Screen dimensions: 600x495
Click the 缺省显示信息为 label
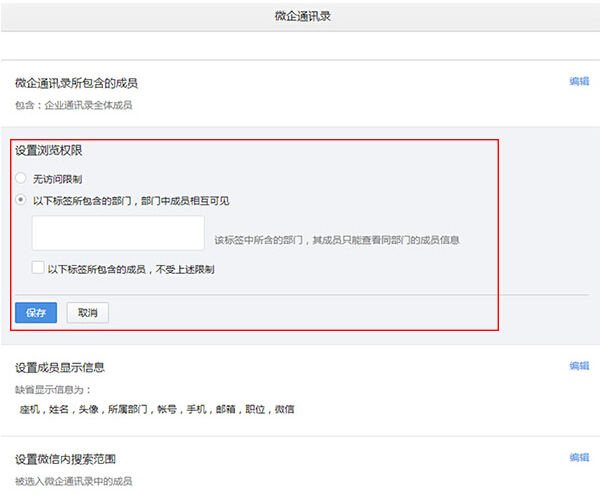pyautogui.click(x=53, y=390)
